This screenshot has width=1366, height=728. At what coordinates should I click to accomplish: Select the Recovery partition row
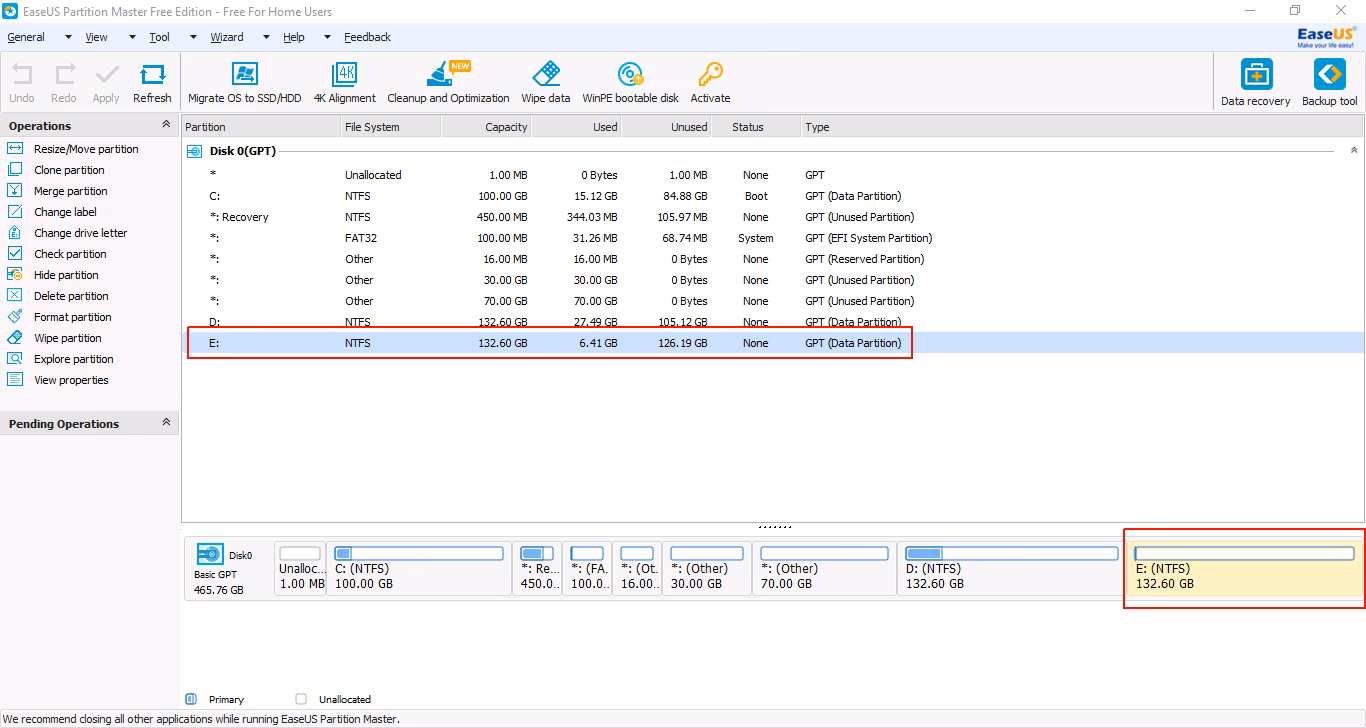pos(773,217)
